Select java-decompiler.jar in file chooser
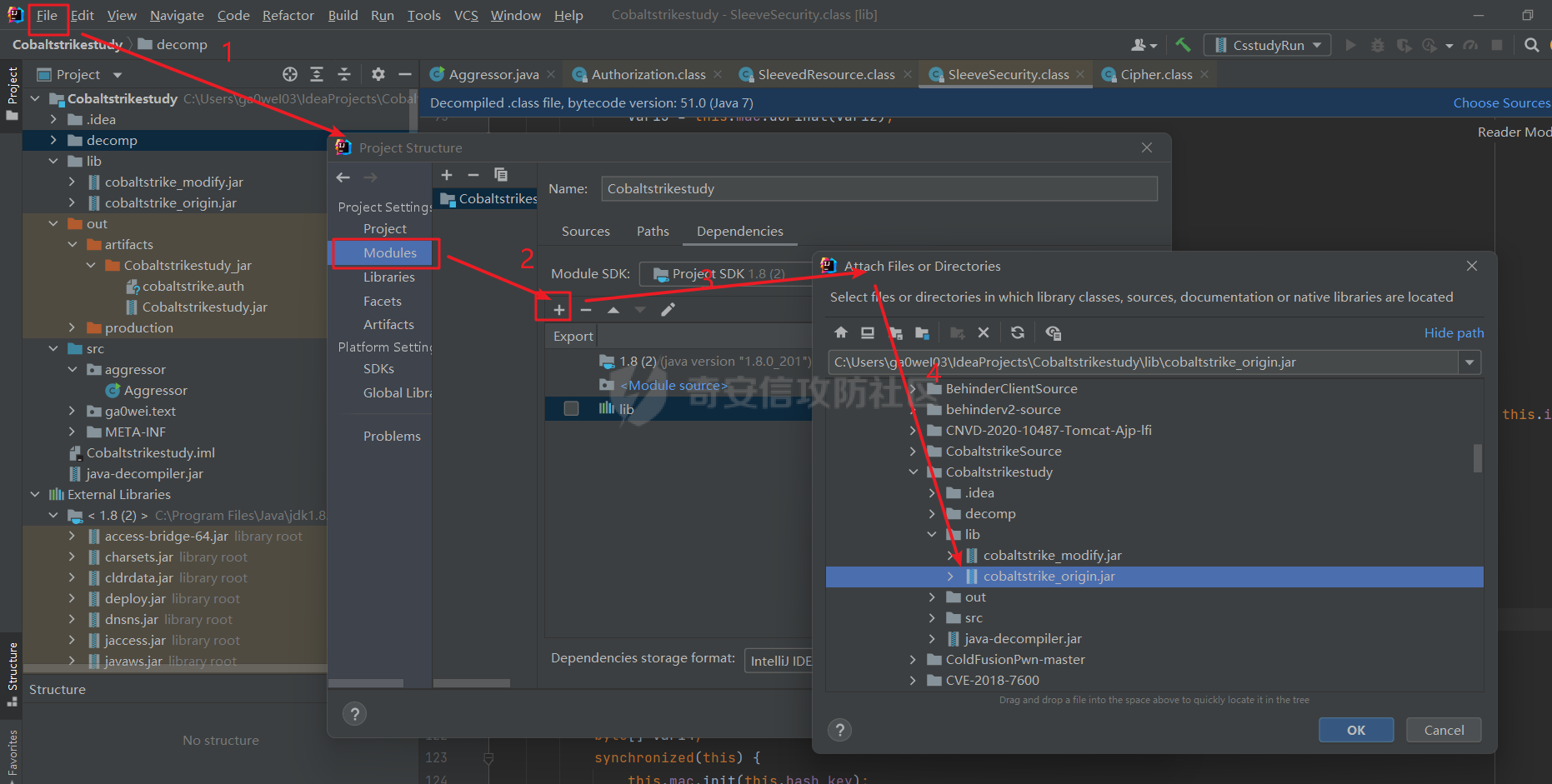This screenshot has width=1552, height=784. 1023,639
